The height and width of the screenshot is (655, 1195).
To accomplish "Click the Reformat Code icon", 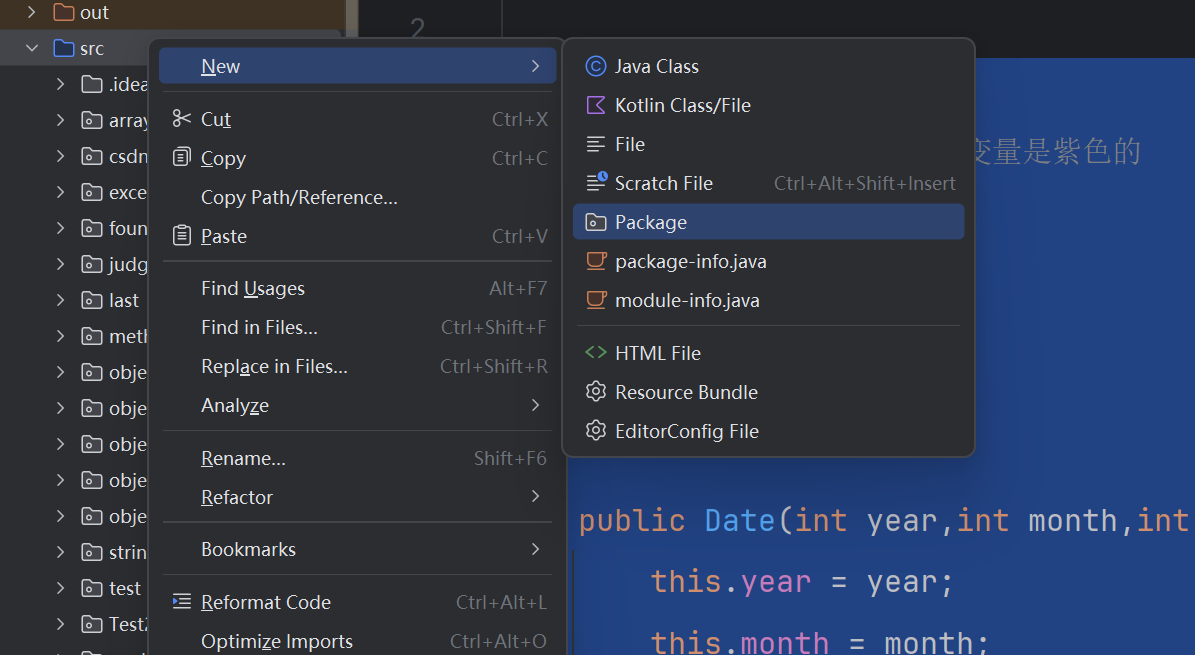I will point(181,601).
